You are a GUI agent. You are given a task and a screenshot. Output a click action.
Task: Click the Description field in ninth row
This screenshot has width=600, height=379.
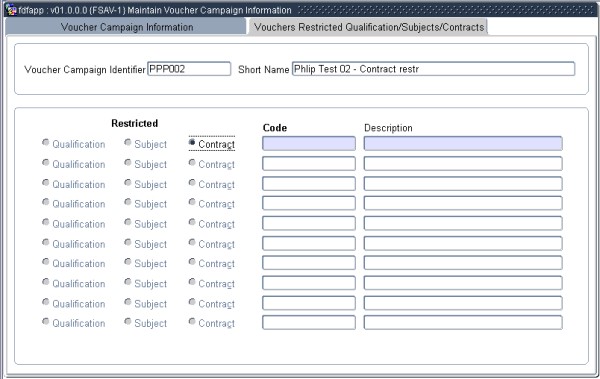pyautogui.click(x=463, y=303)
